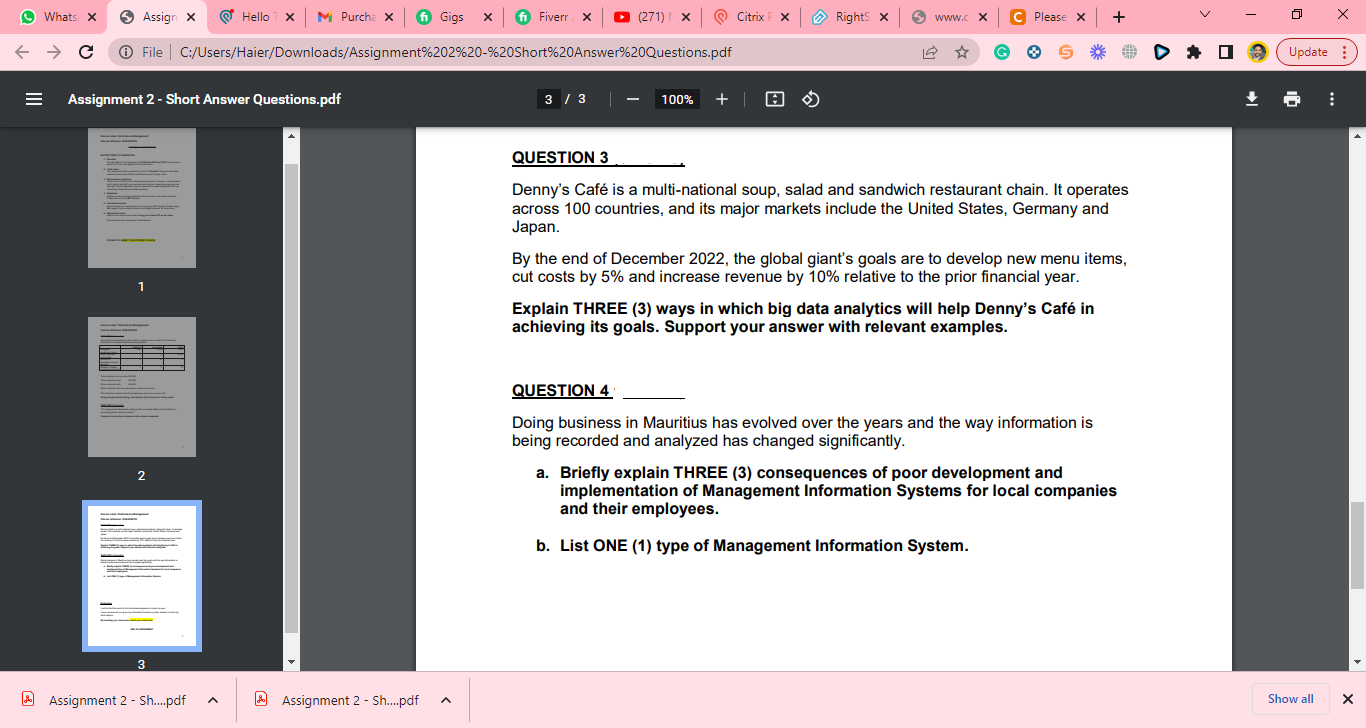
Task: Select page 3 thumbnail
Action: (142, 576)
